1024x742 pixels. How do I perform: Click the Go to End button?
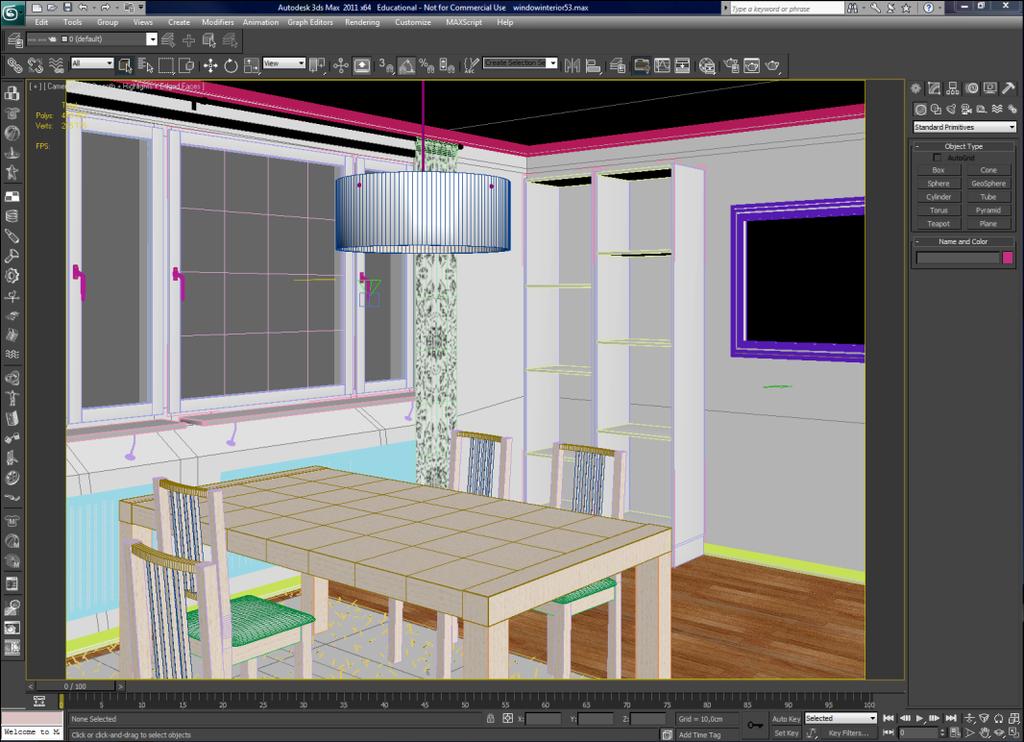(951, 718)
